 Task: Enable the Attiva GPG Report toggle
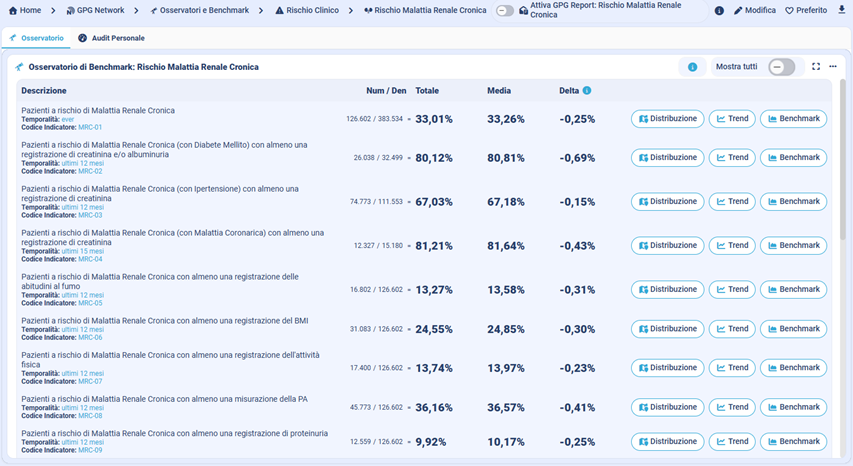point(505,10)
